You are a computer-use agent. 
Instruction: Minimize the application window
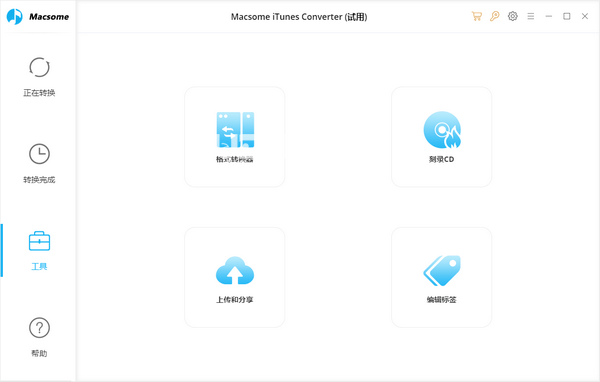(549, 16)
